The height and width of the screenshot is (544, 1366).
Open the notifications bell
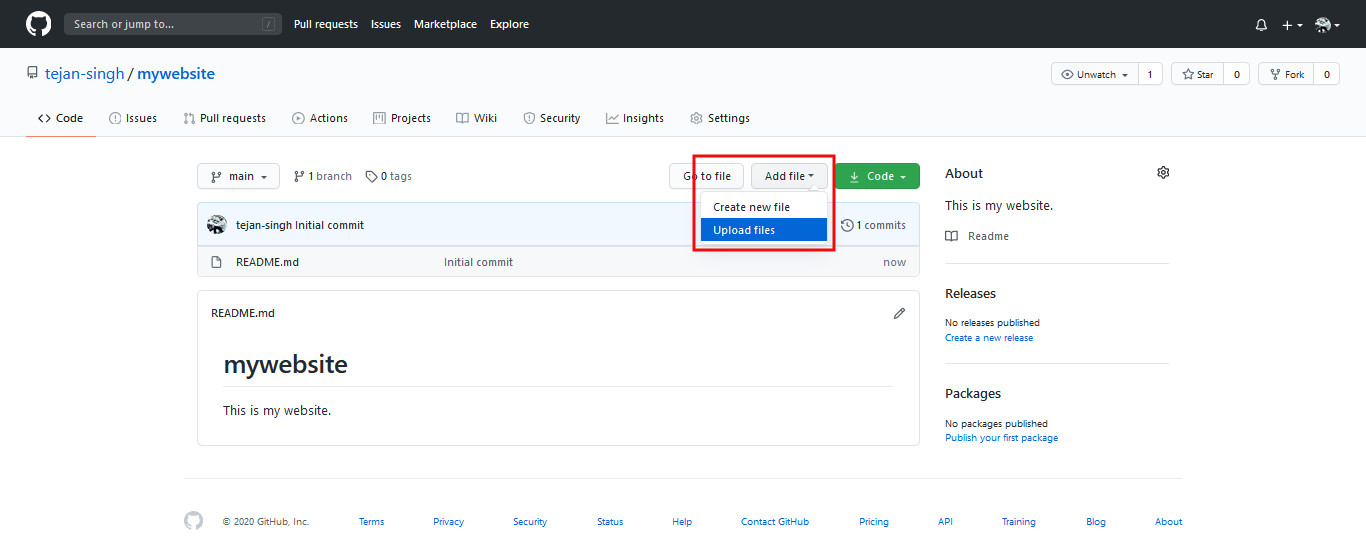1261,25
